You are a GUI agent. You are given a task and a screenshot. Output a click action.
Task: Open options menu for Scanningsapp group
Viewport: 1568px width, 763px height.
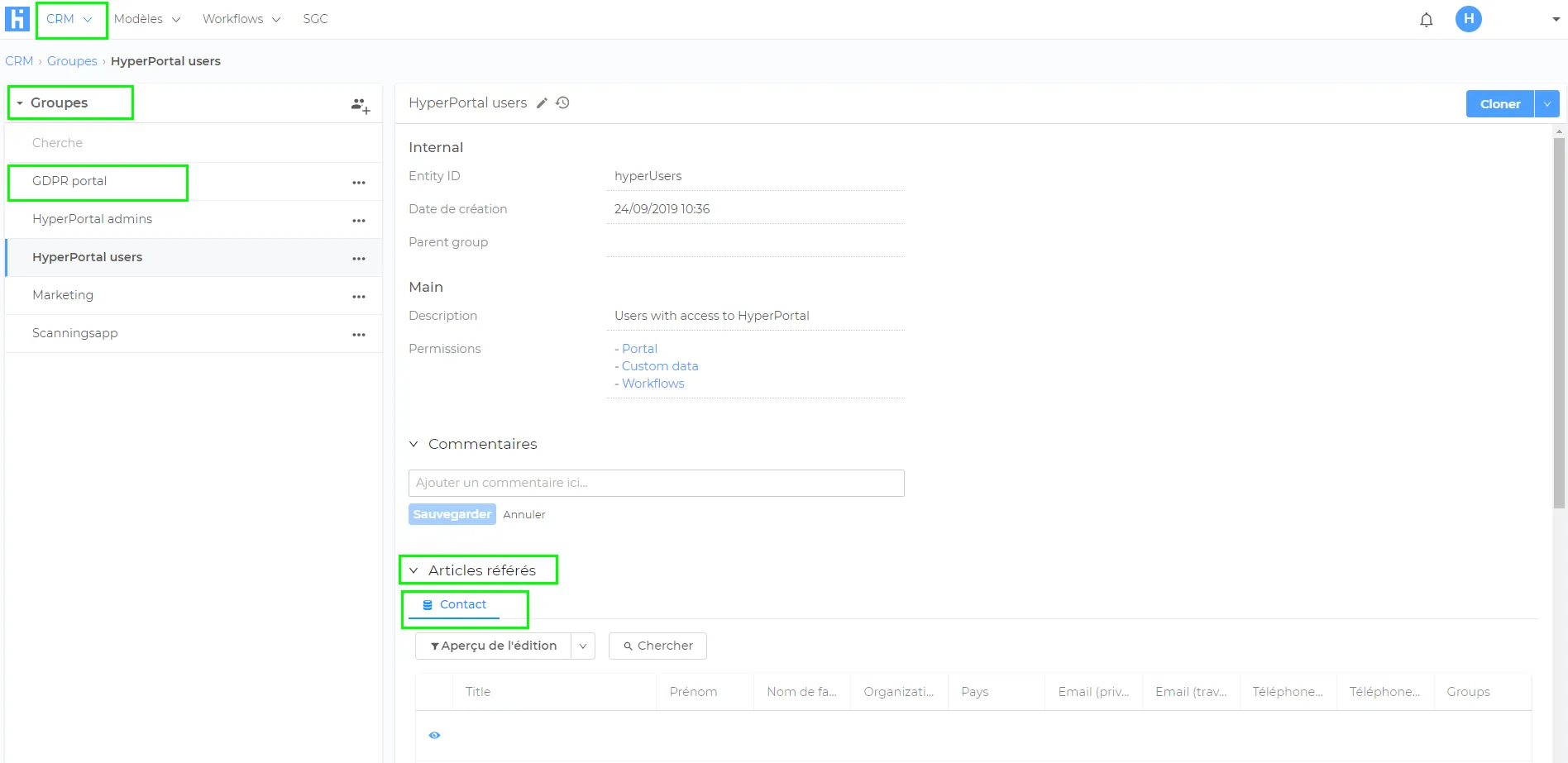(359, 335)
